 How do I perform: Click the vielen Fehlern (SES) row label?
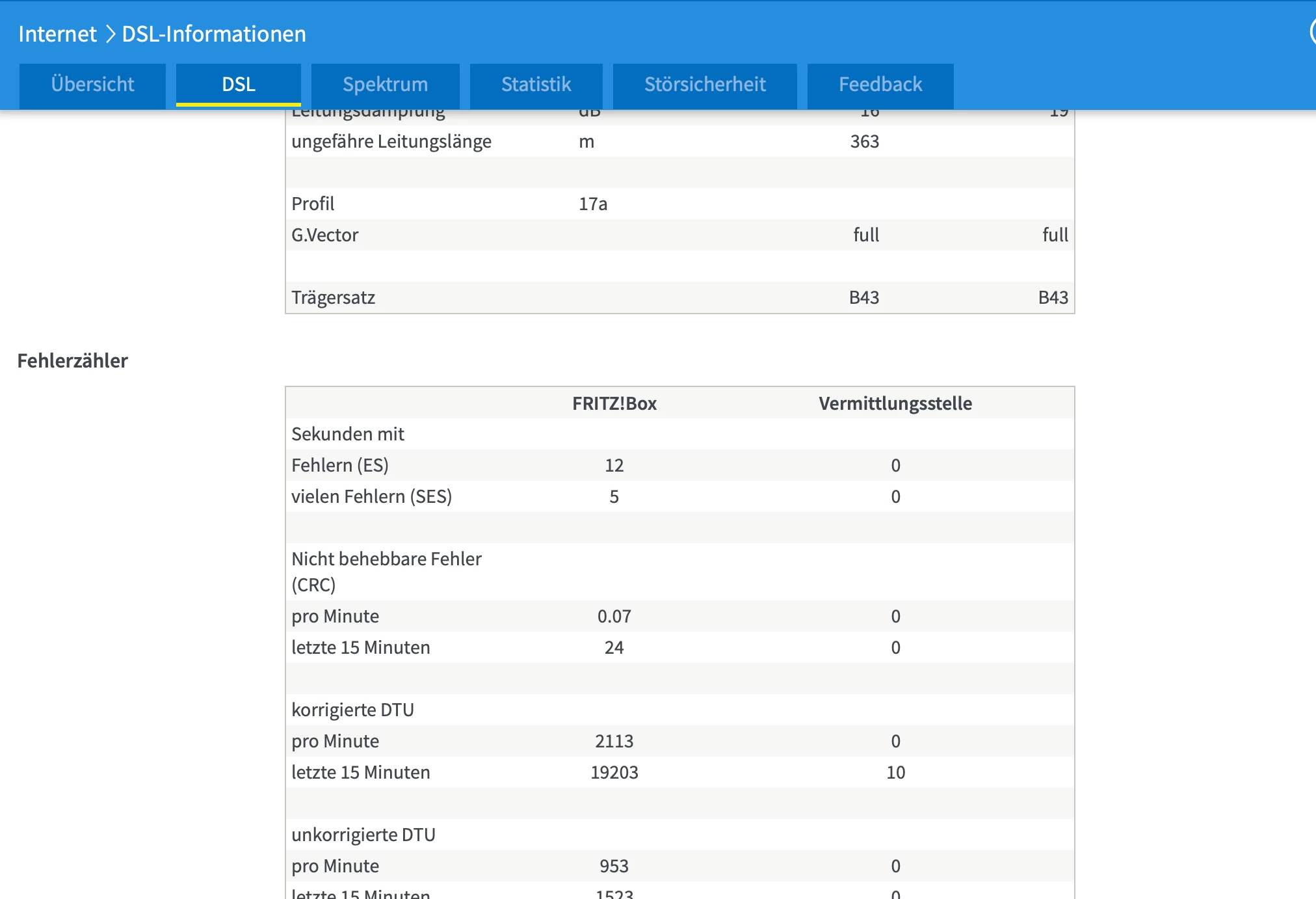point(371,496)
